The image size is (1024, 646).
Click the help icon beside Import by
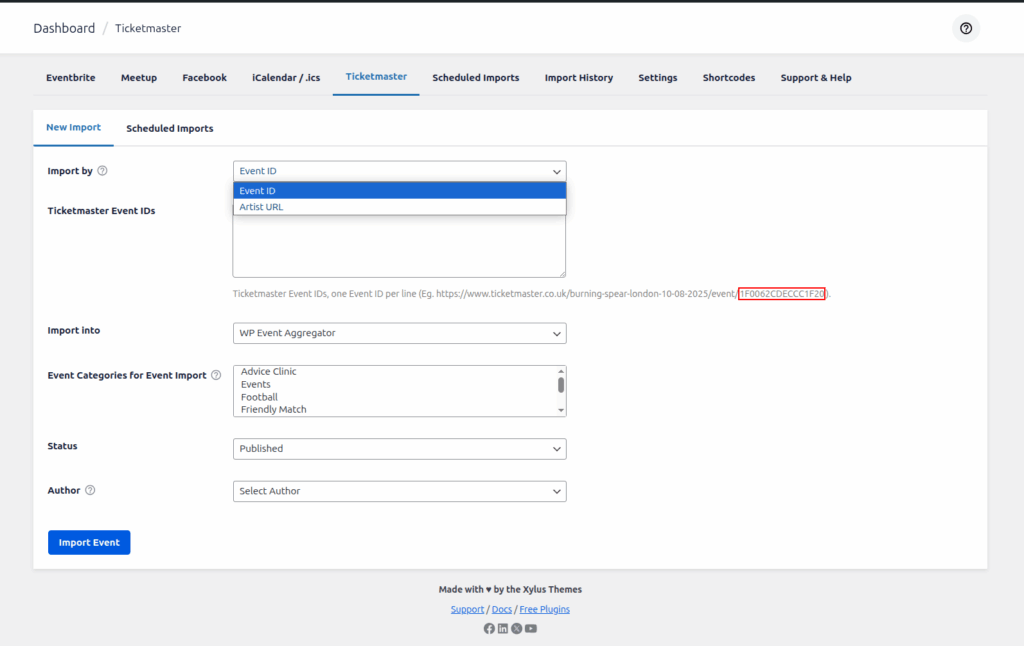click(102, 171)
